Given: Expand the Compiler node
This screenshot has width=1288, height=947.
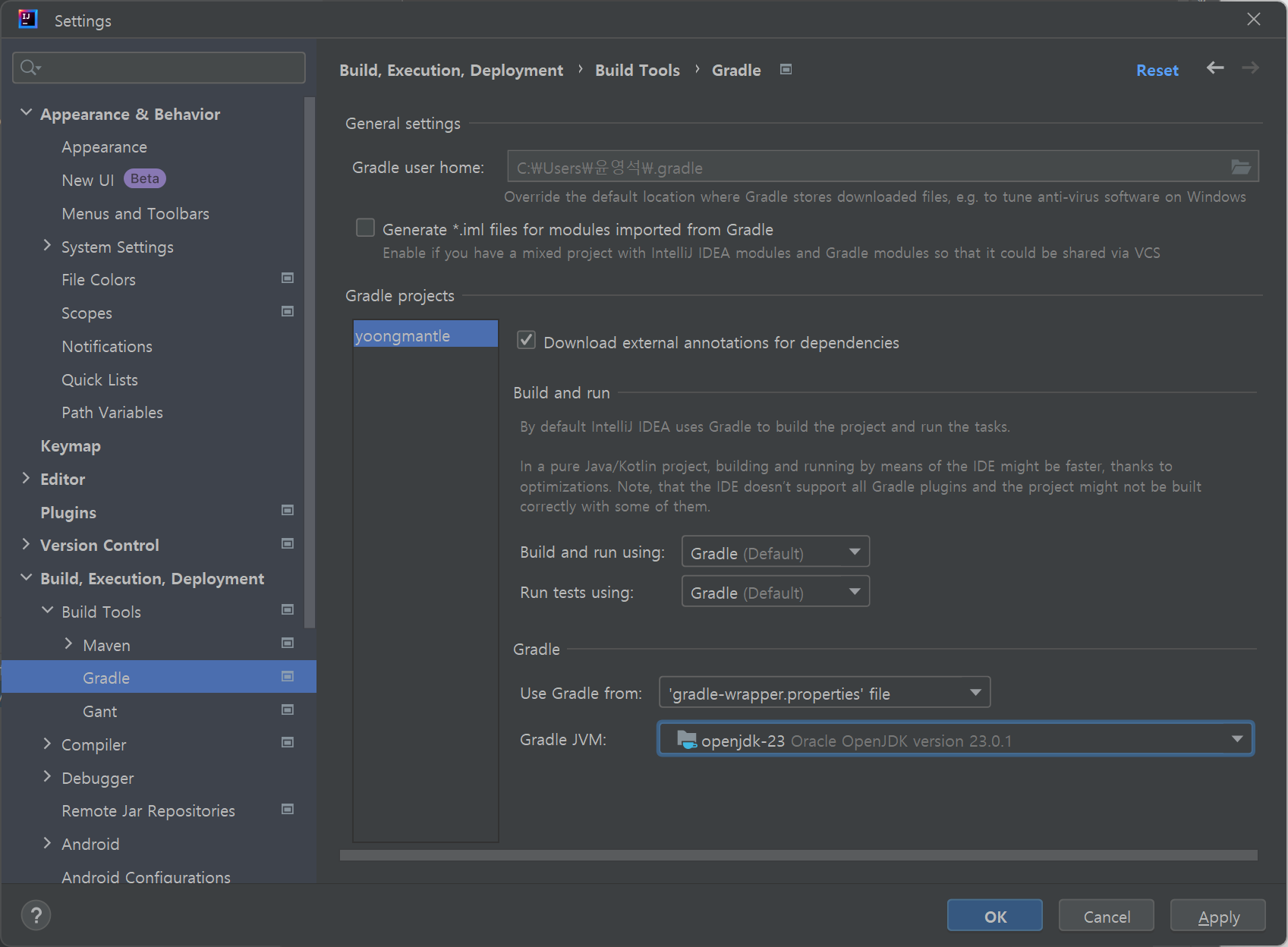Looking at the screenshot, I should (47, 743).
